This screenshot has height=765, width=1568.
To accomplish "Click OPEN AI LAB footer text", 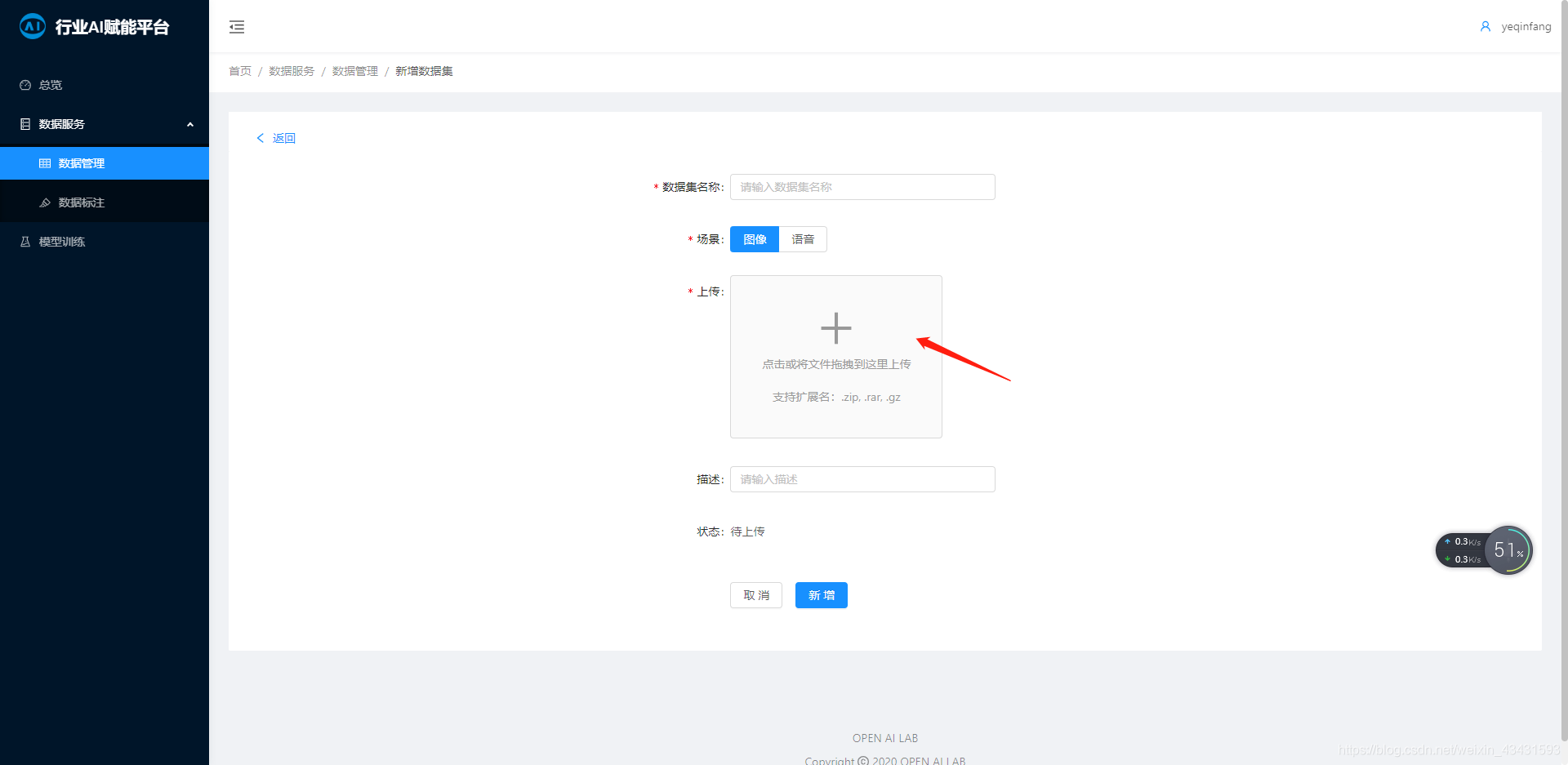I will pos(885,738).
